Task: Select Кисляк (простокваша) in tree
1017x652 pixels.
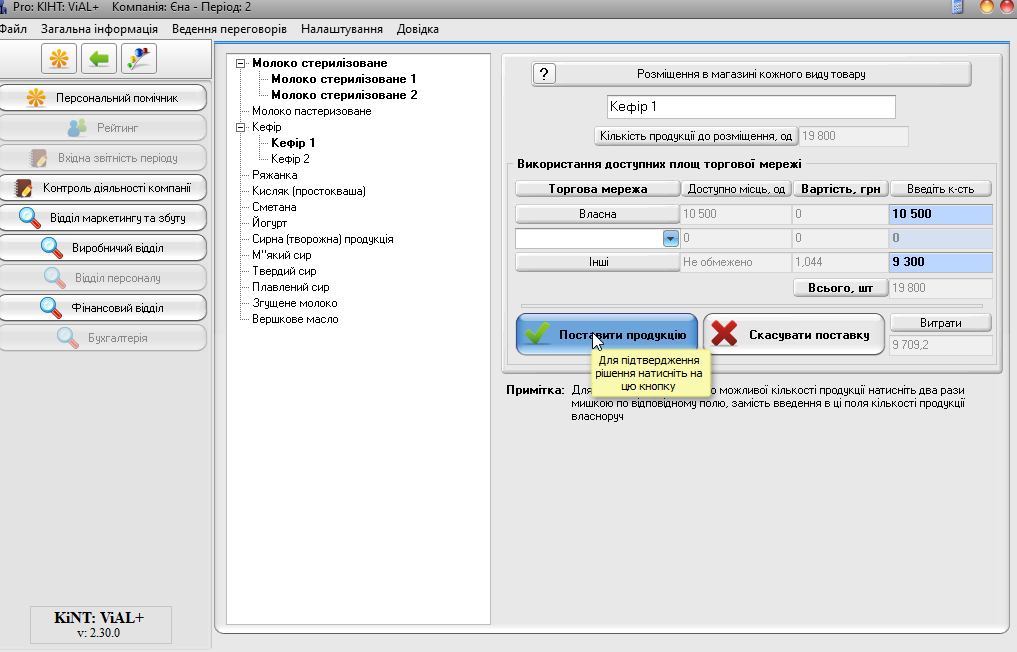Action: click(309, 191)
